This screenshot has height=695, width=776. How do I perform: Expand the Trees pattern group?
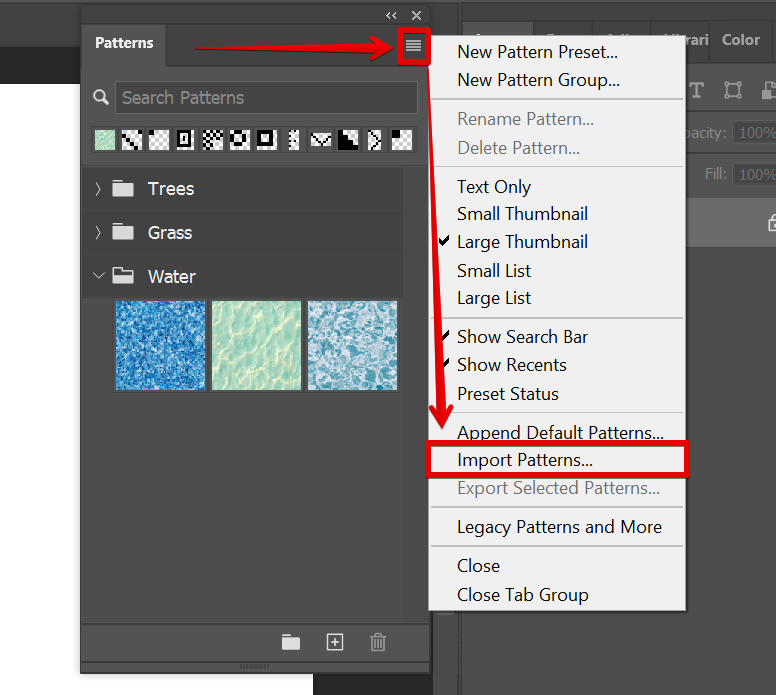coord(98,189)
